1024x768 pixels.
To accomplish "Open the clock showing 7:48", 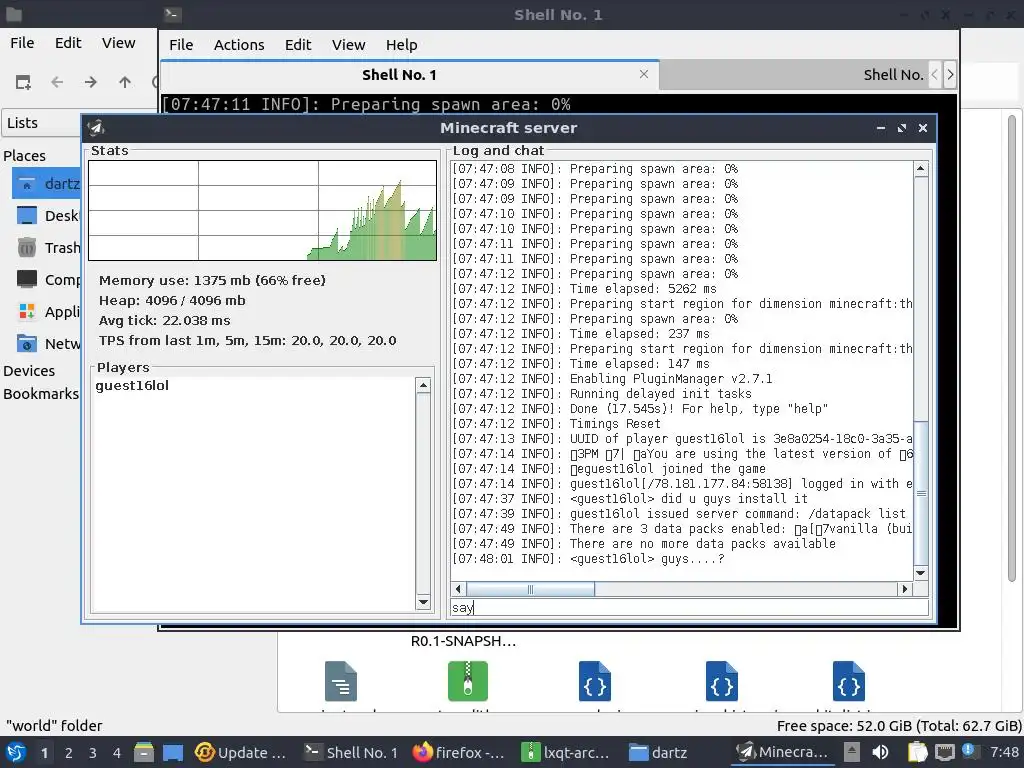I will coord(1004,752).
